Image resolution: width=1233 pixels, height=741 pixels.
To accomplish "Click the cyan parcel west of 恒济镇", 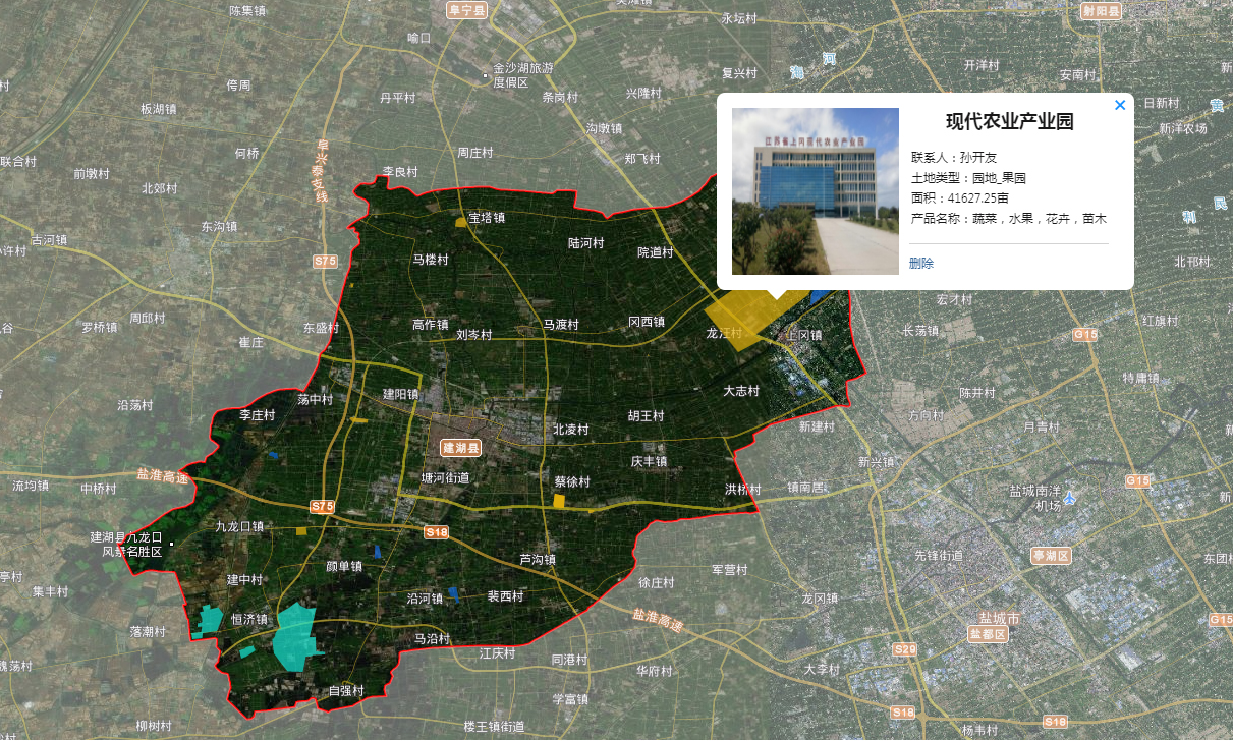I will click(211, 621).
